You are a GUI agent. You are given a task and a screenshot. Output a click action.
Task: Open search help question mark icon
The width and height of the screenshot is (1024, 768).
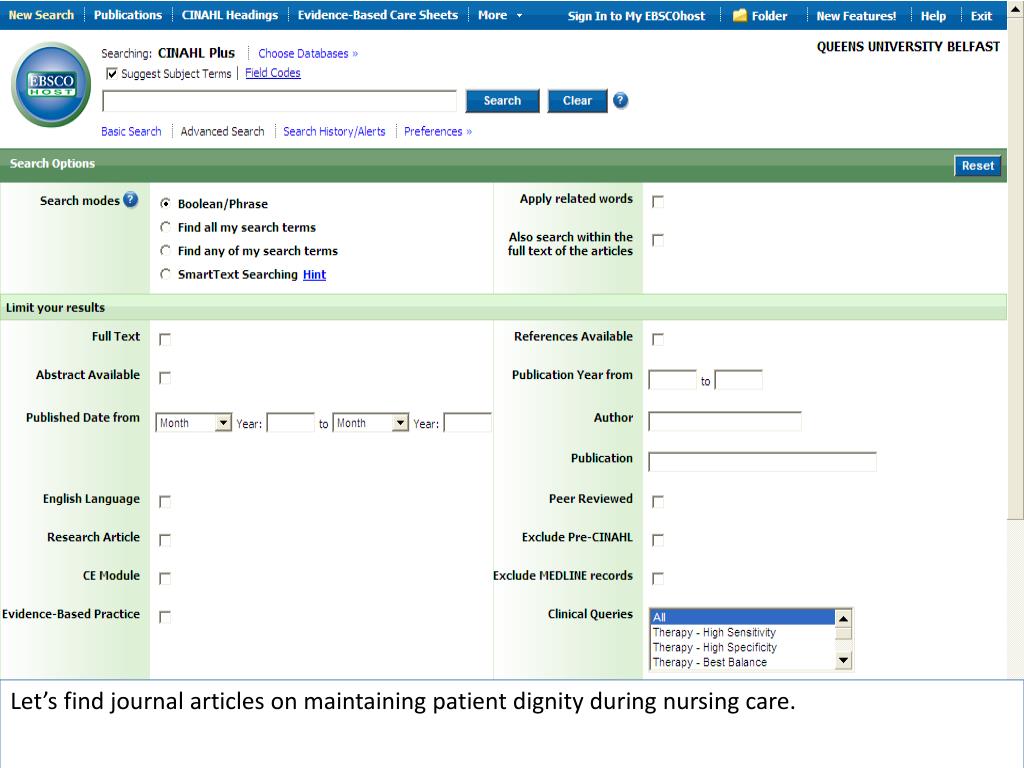point(620,101)
